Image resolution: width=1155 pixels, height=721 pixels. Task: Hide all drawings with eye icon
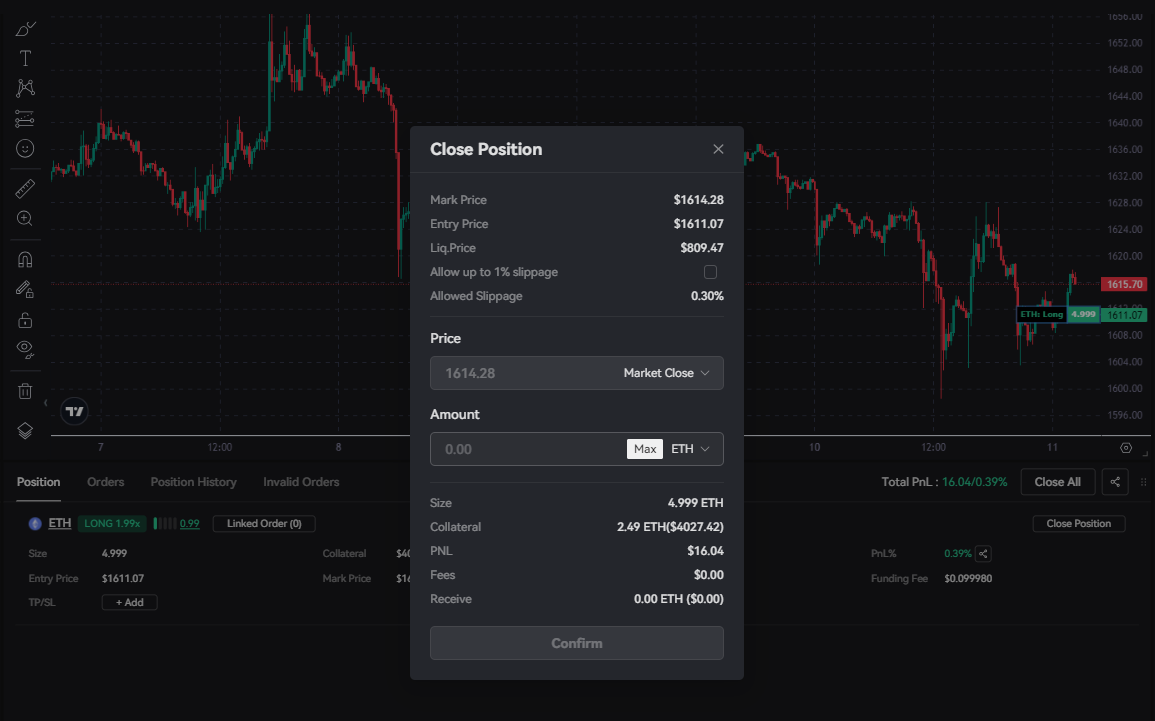pos(25,349)
